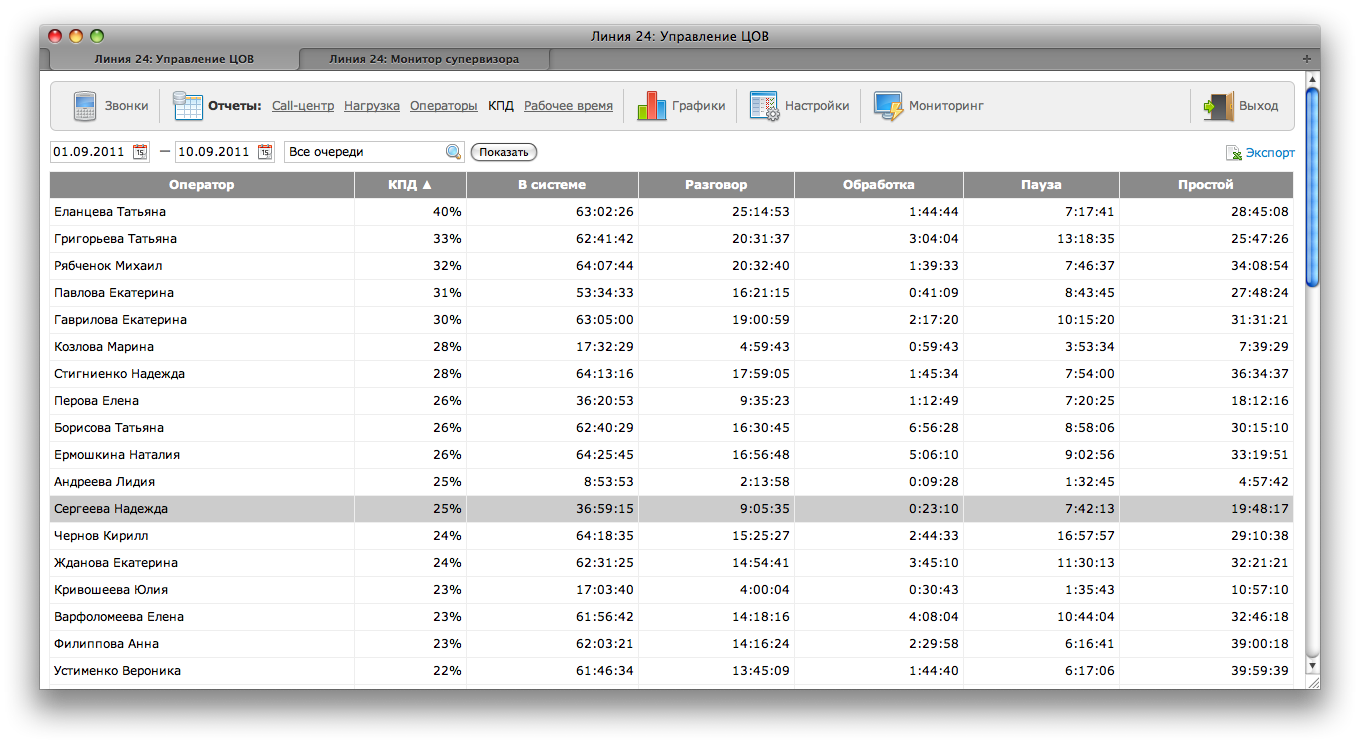Image resolution: width=1360 pixels, height=744 pixels.
Task: Click the start date field 01.09.2011
Action: click(89, 152)
